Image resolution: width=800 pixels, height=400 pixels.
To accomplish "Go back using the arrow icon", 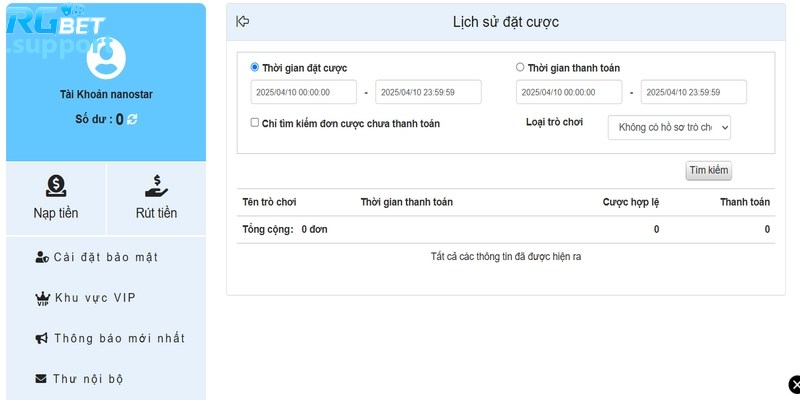I will click(x=242, y=21).
